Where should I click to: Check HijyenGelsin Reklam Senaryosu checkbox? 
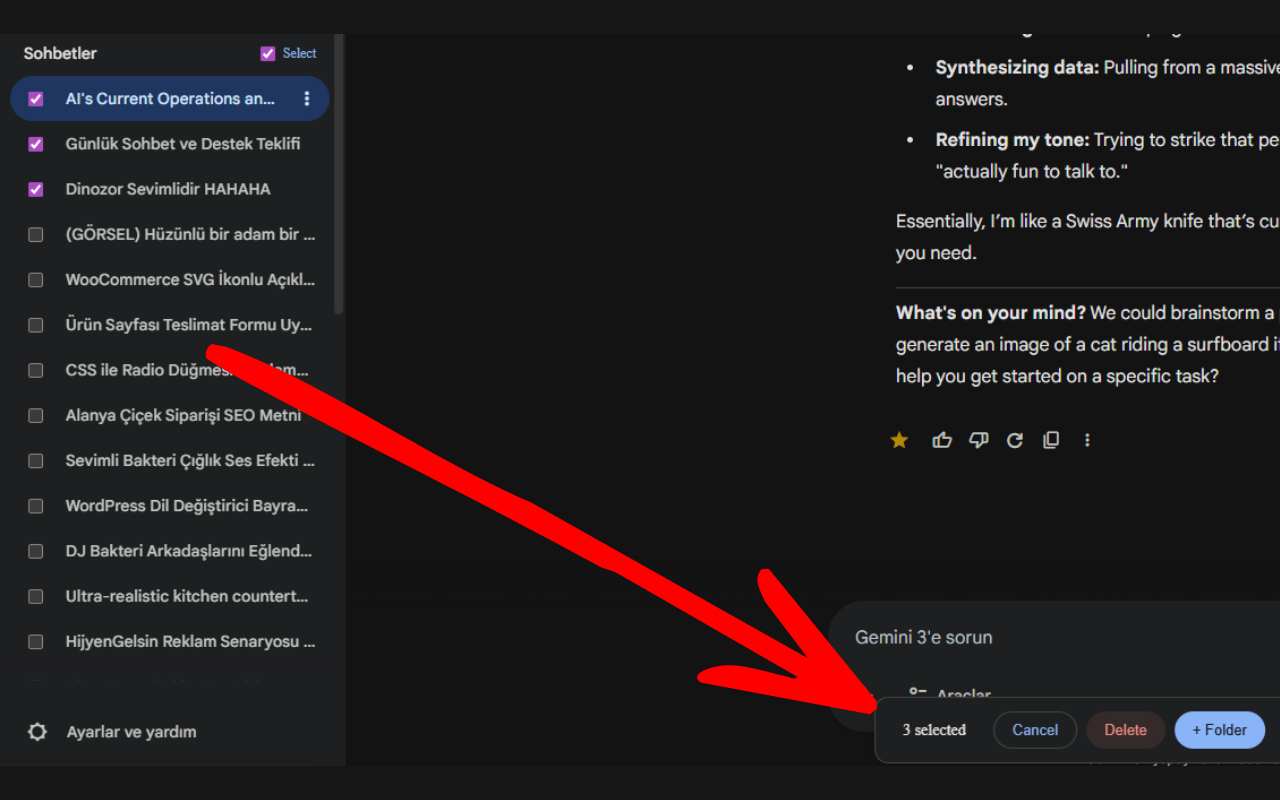pos(36,642)
